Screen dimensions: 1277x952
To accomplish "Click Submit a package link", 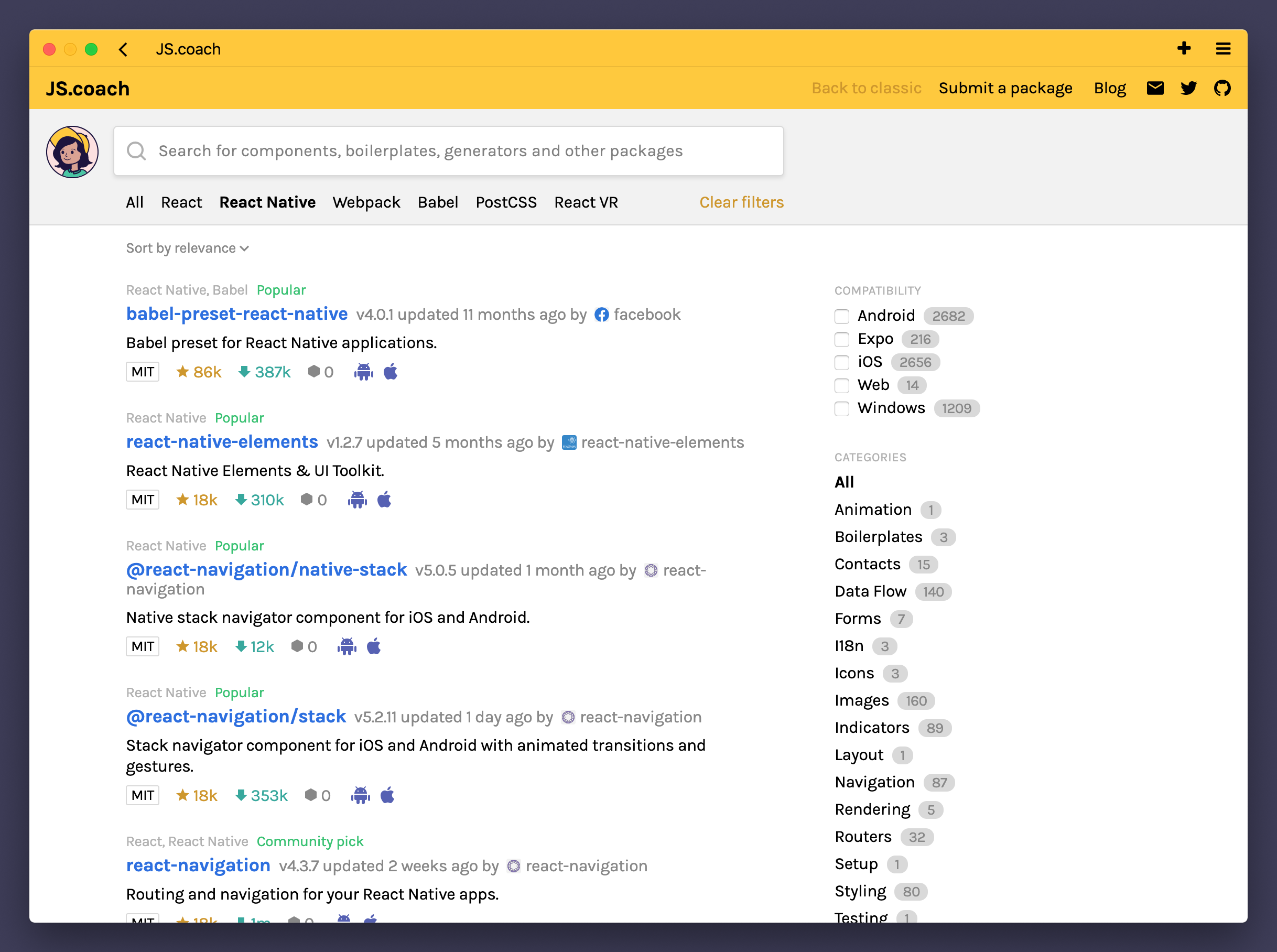I will pyautogui.click(x=1005, y=88).
